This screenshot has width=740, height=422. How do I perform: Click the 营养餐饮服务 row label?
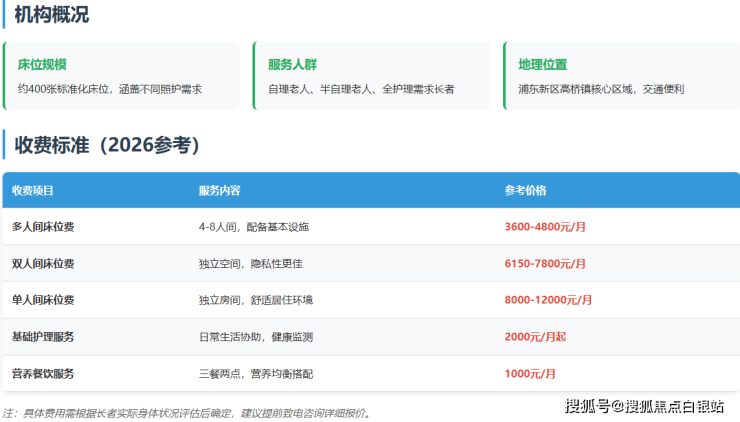coord(43,374)
